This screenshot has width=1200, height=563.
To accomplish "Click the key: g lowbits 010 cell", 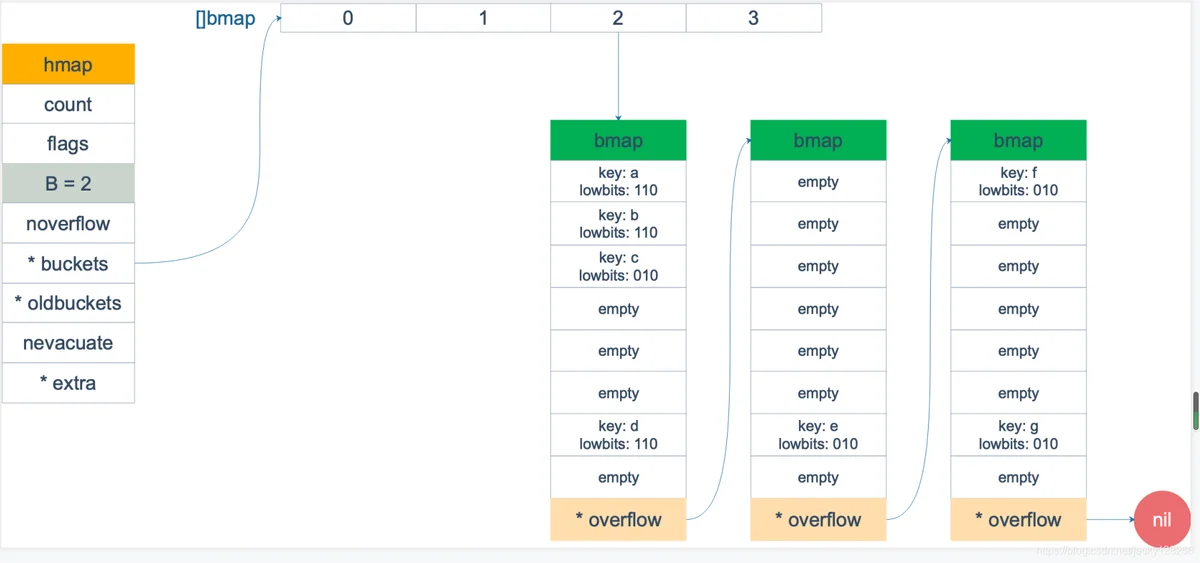I will coord(1018,435).
